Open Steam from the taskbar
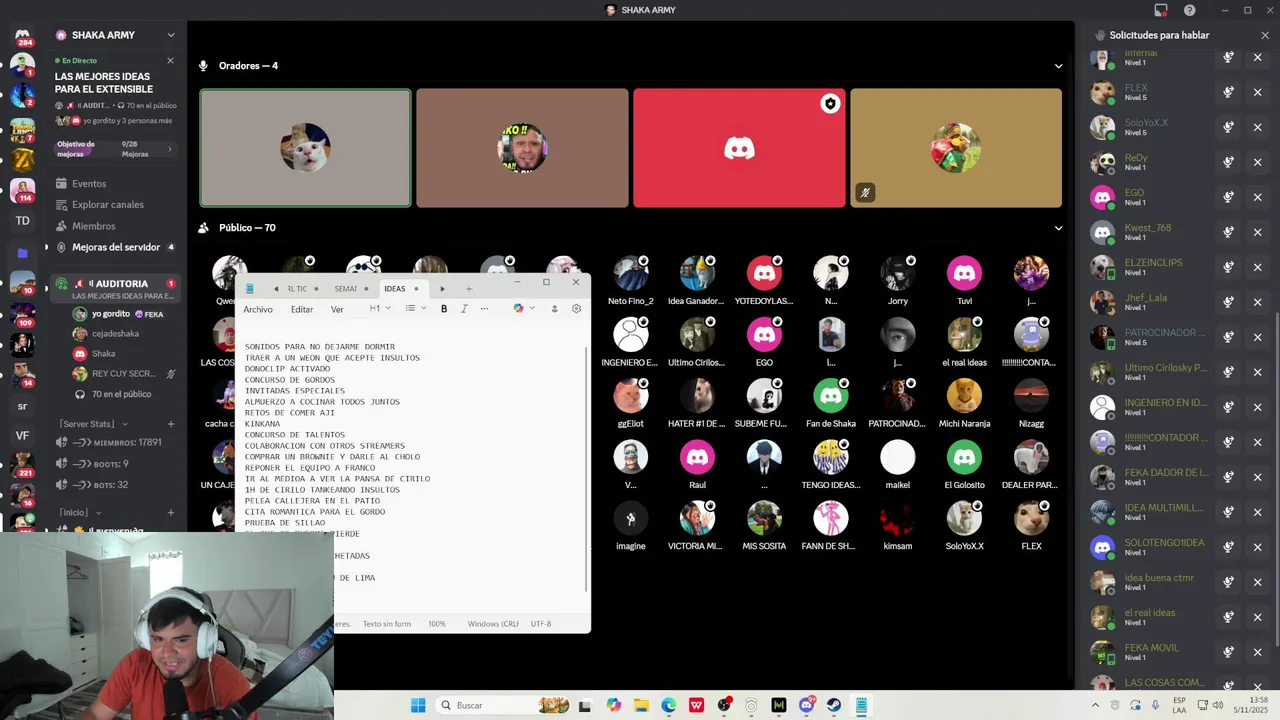Image resolution: width=1280 pixels, height=720 pixels. pos(833,706)
